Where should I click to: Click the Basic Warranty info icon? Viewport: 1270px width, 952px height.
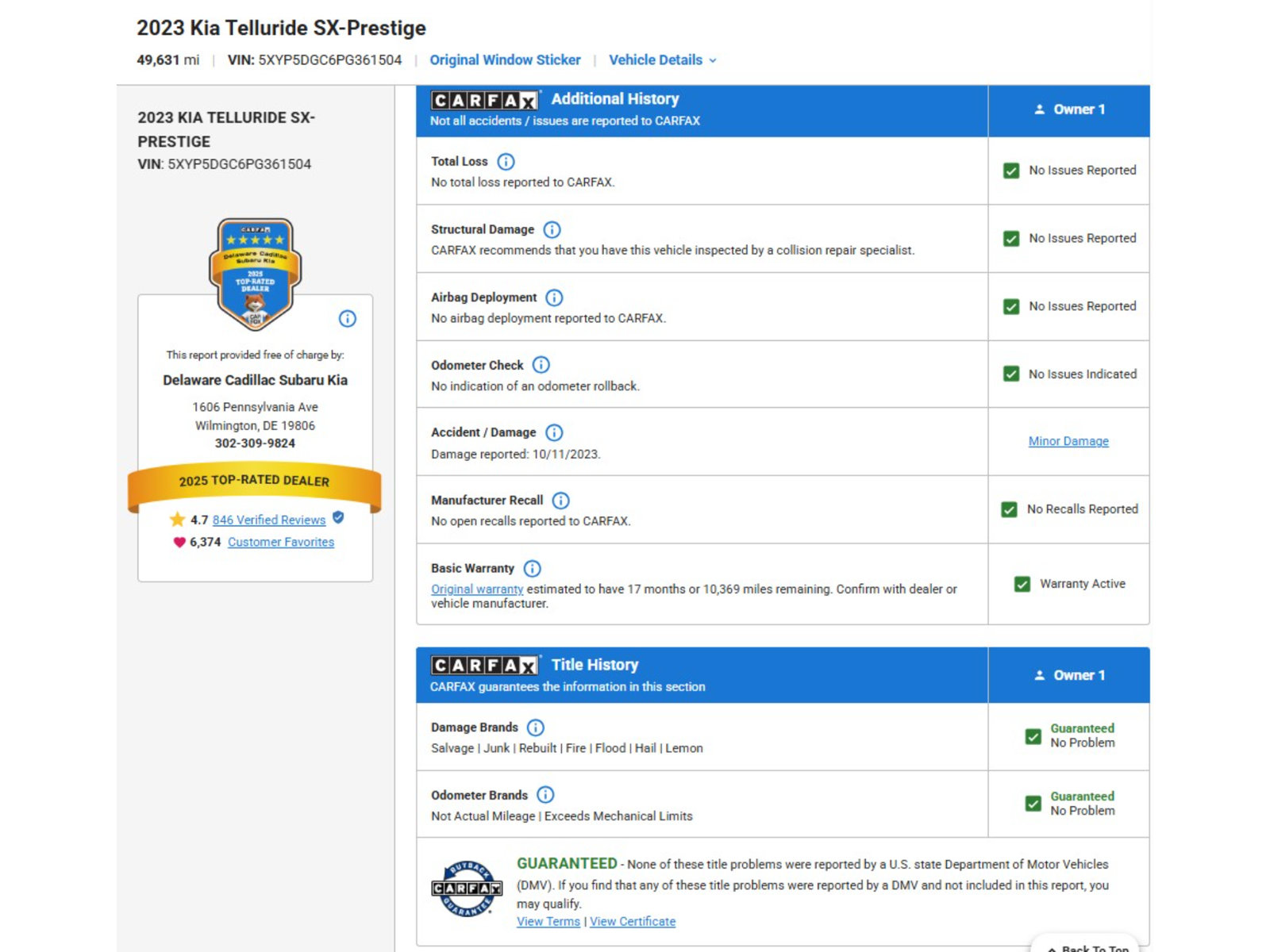[533, 569]
